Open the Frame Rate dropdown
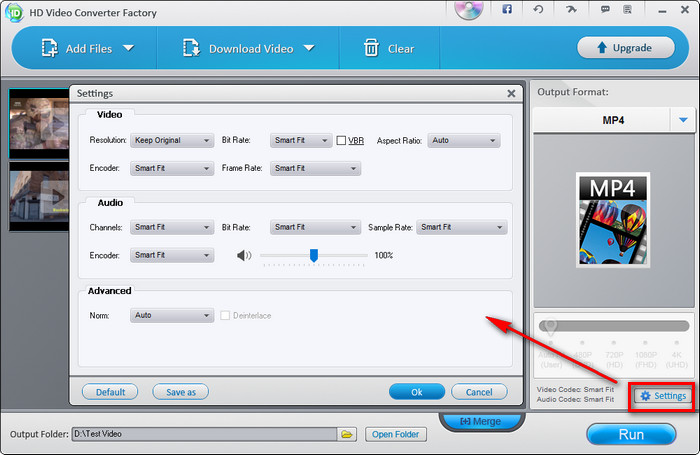This screenshot has height=455, width=700. [315, 168]
